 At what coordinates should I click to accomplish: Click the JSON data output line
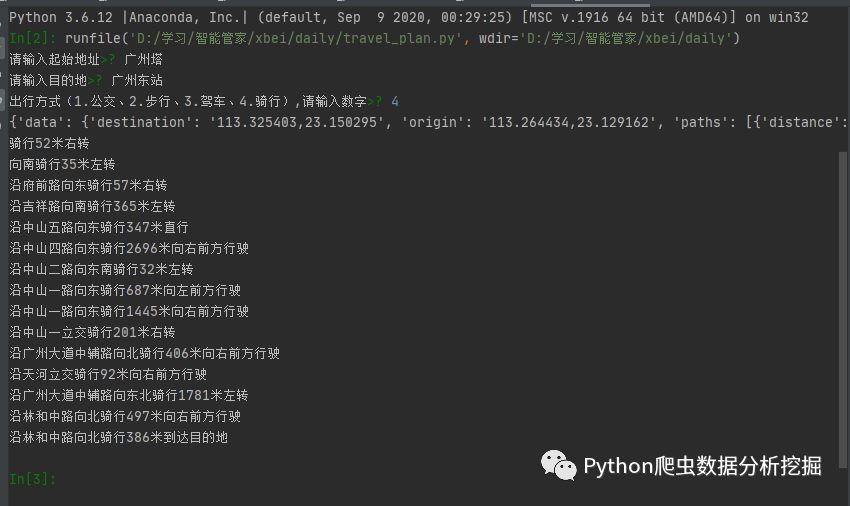(x=428, y=122)
